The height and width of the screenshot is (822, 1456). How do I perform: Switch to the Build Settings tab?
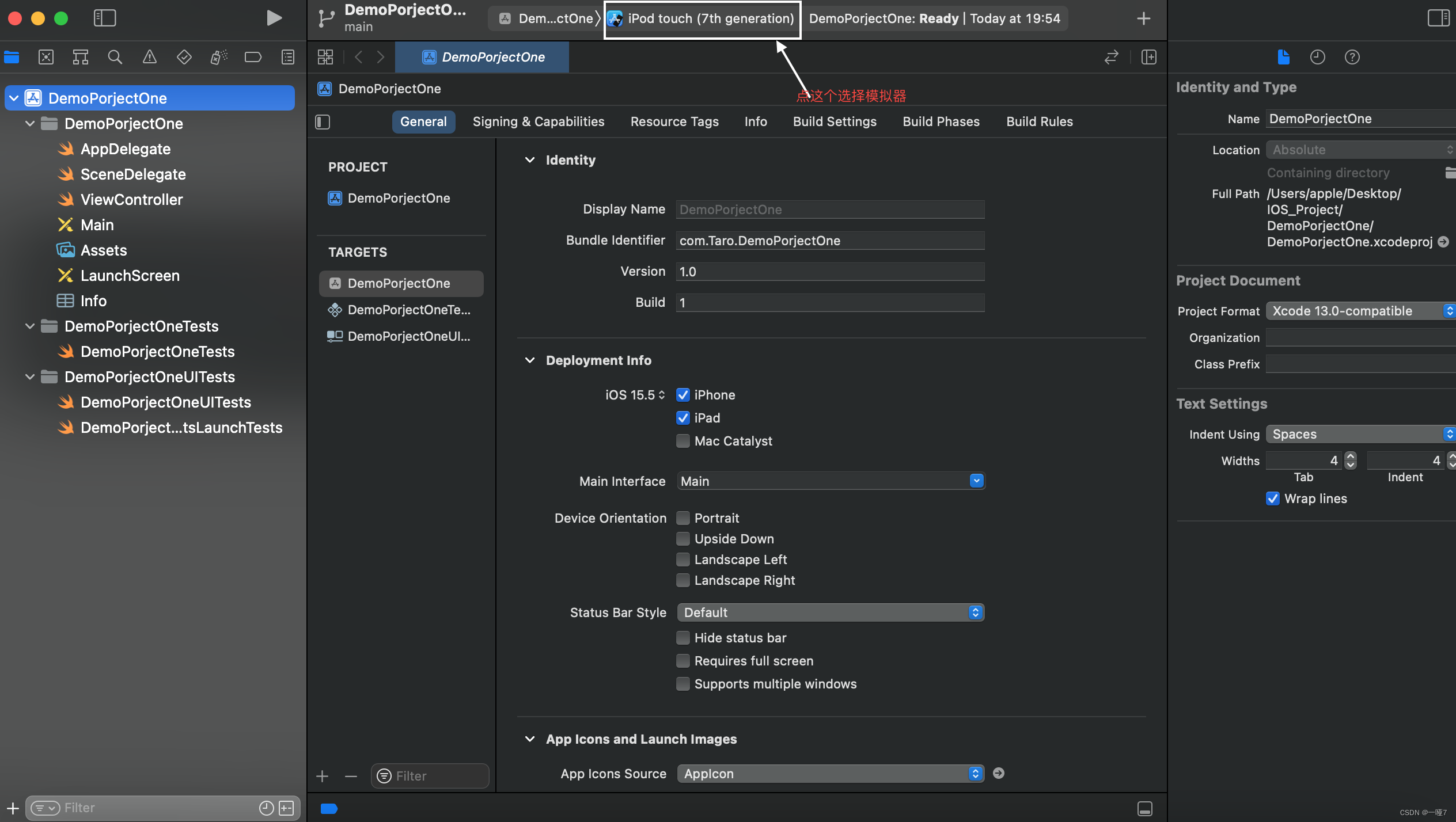pos(834,121)
